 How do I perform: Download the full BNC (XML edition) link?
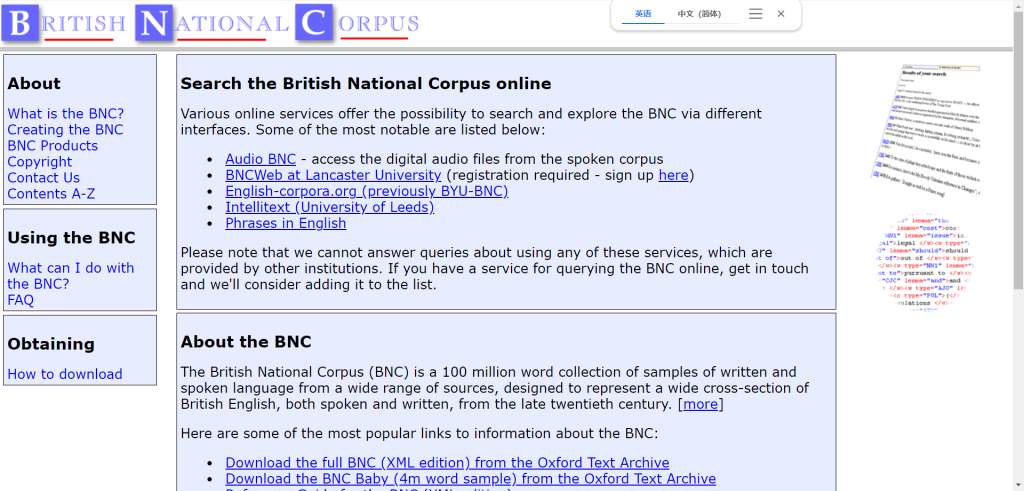[447, 463]
